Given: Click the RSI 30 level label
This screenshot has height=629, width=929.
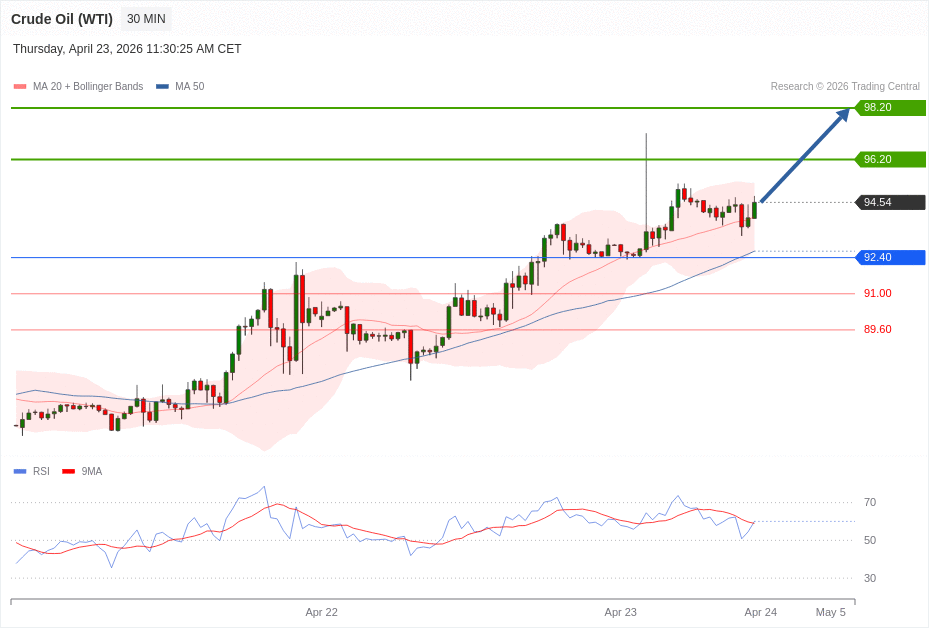Looking at the screenshot, I should pyautogui.click(x=870, y=578).
